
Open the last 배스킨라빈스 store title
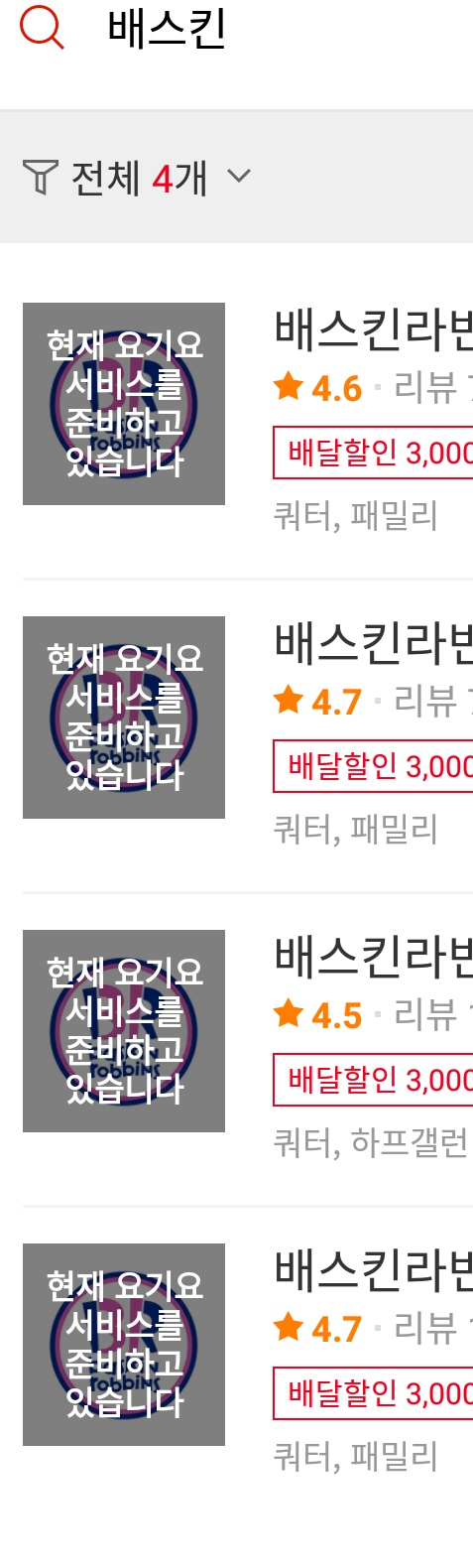point(374,1271)
